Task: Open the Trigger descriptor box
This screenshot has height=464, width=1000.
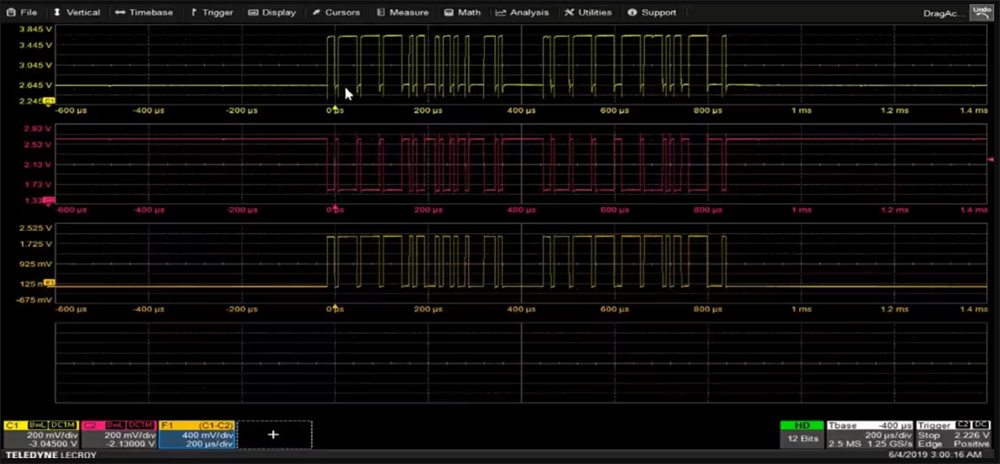Action: pyautogui.click(x=955, y=435)
